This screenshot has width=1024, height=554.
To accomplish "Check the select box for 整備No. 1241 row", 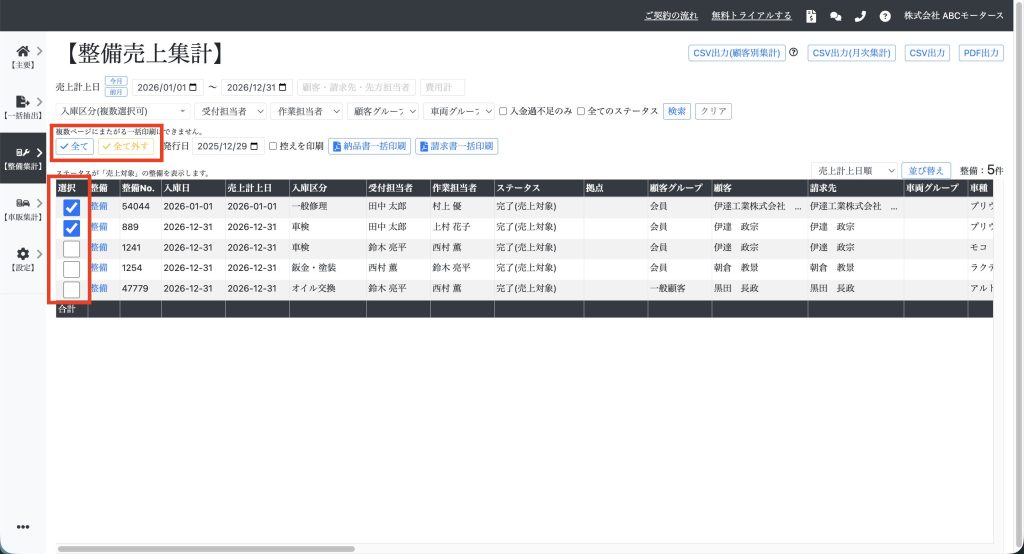I will (x=72, y=249).
